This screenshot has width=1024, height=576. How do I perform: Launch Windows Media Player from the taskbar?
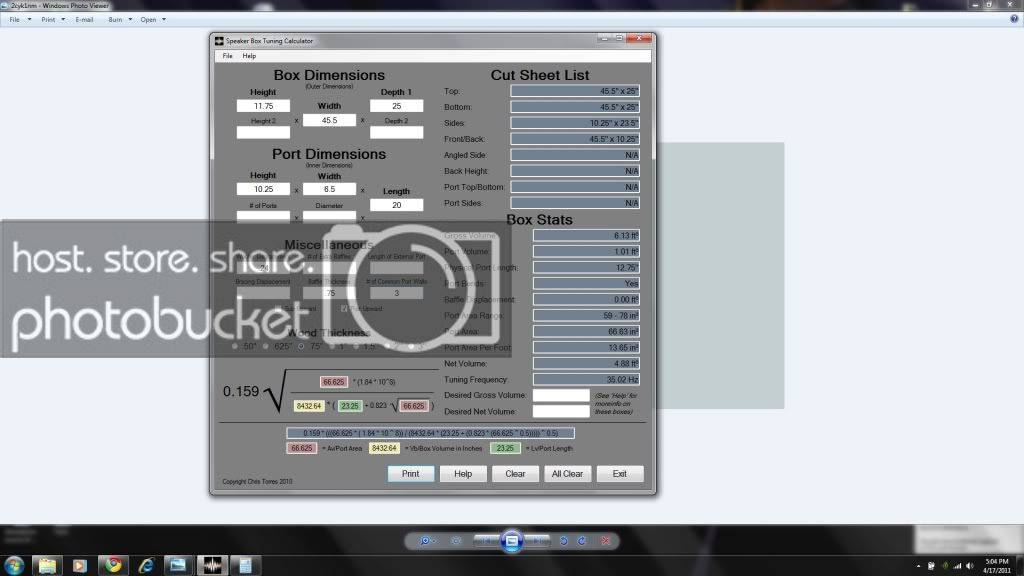coord(80,565)
